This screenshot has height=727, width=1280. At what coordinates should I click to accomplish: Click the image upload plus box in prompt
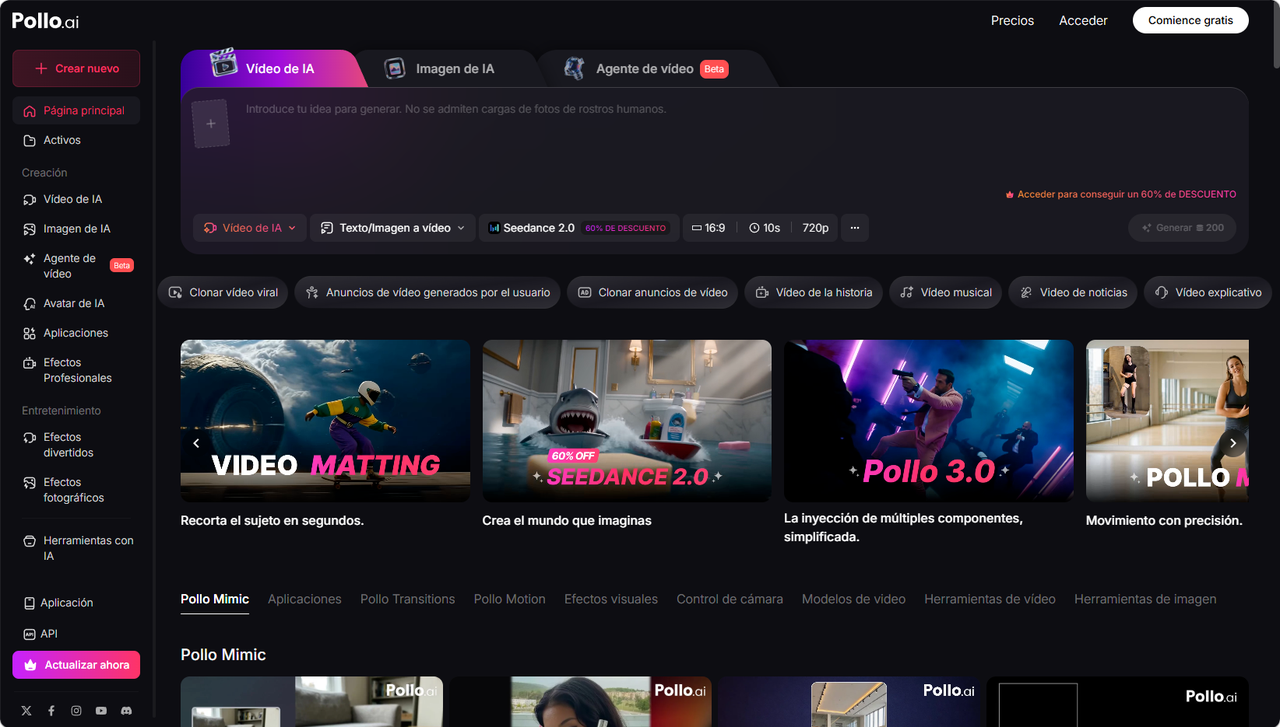[211, 124]
